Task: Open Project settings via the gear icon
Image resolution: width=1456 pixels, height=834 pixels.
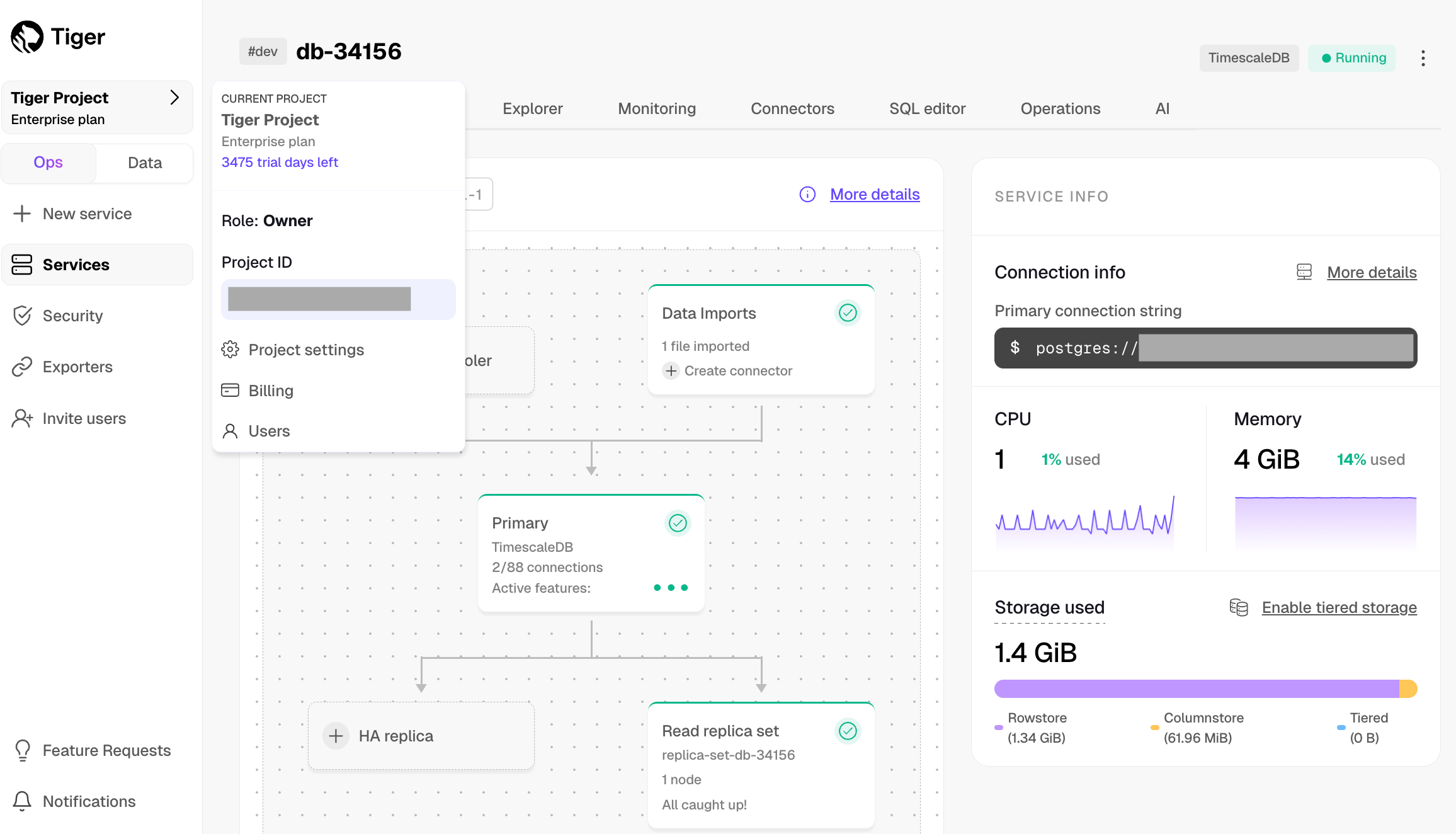Action: pos(230,350)
